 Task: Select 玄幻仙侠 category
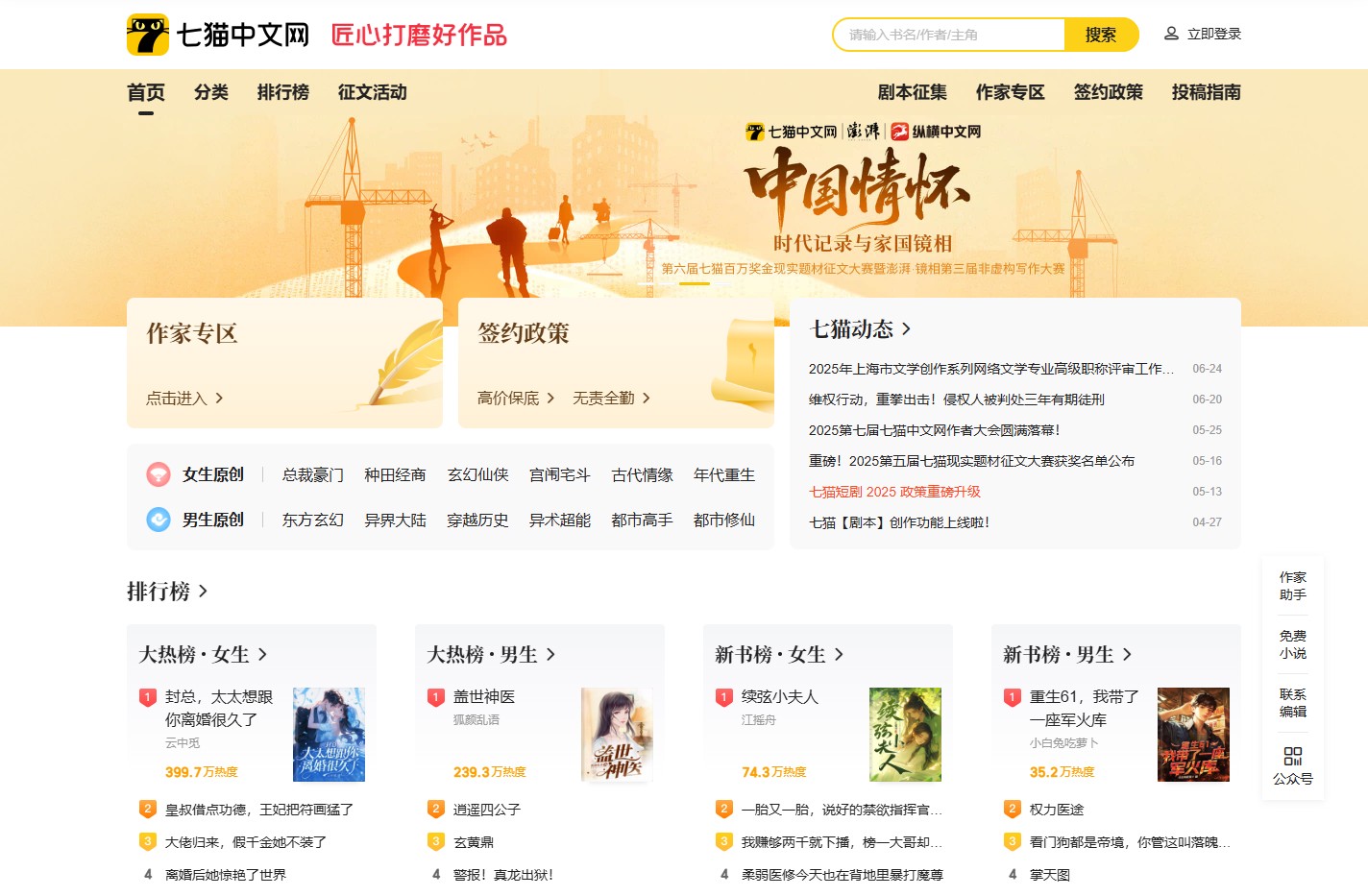tap(477, 474)
